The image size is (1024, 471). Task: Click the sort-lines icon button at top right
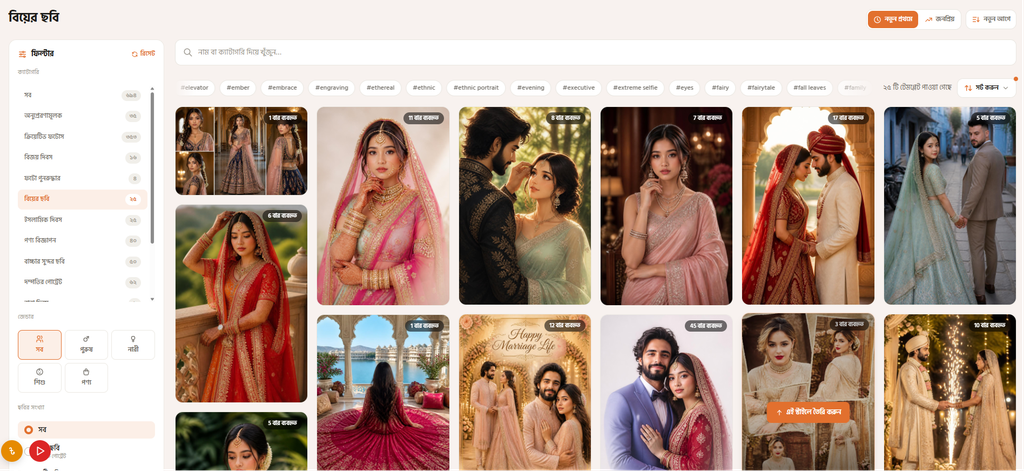(991, 20)
